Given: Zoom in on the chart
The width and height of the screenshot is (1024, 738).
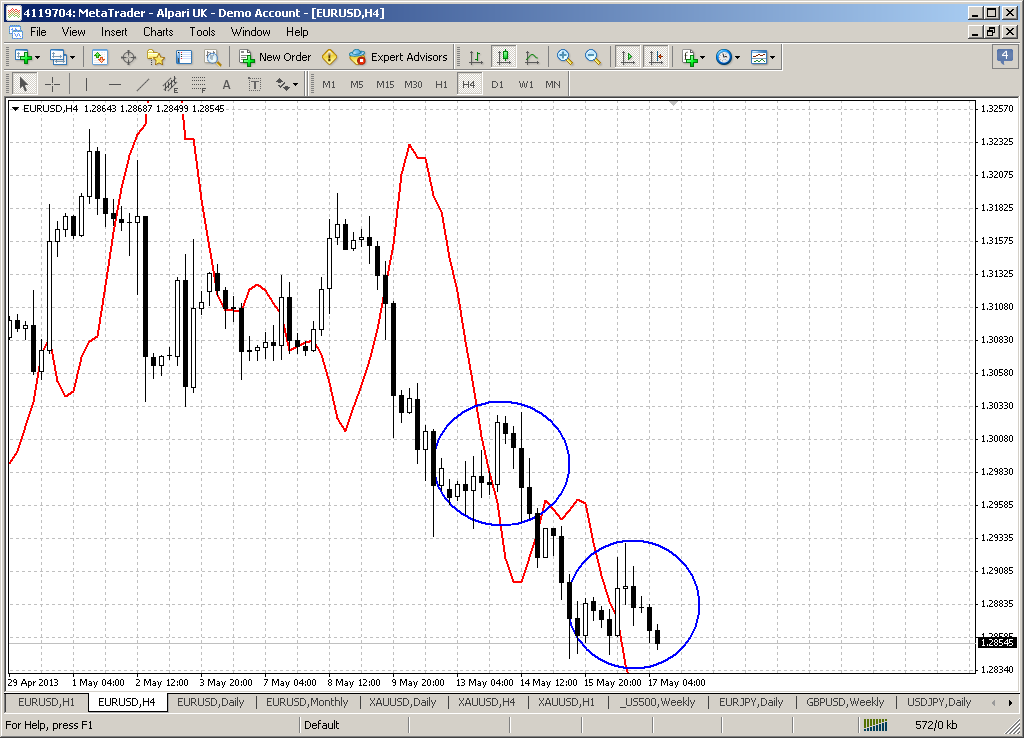Looking at the screenshot, I should pyautogui.click(x=564, y=57).
